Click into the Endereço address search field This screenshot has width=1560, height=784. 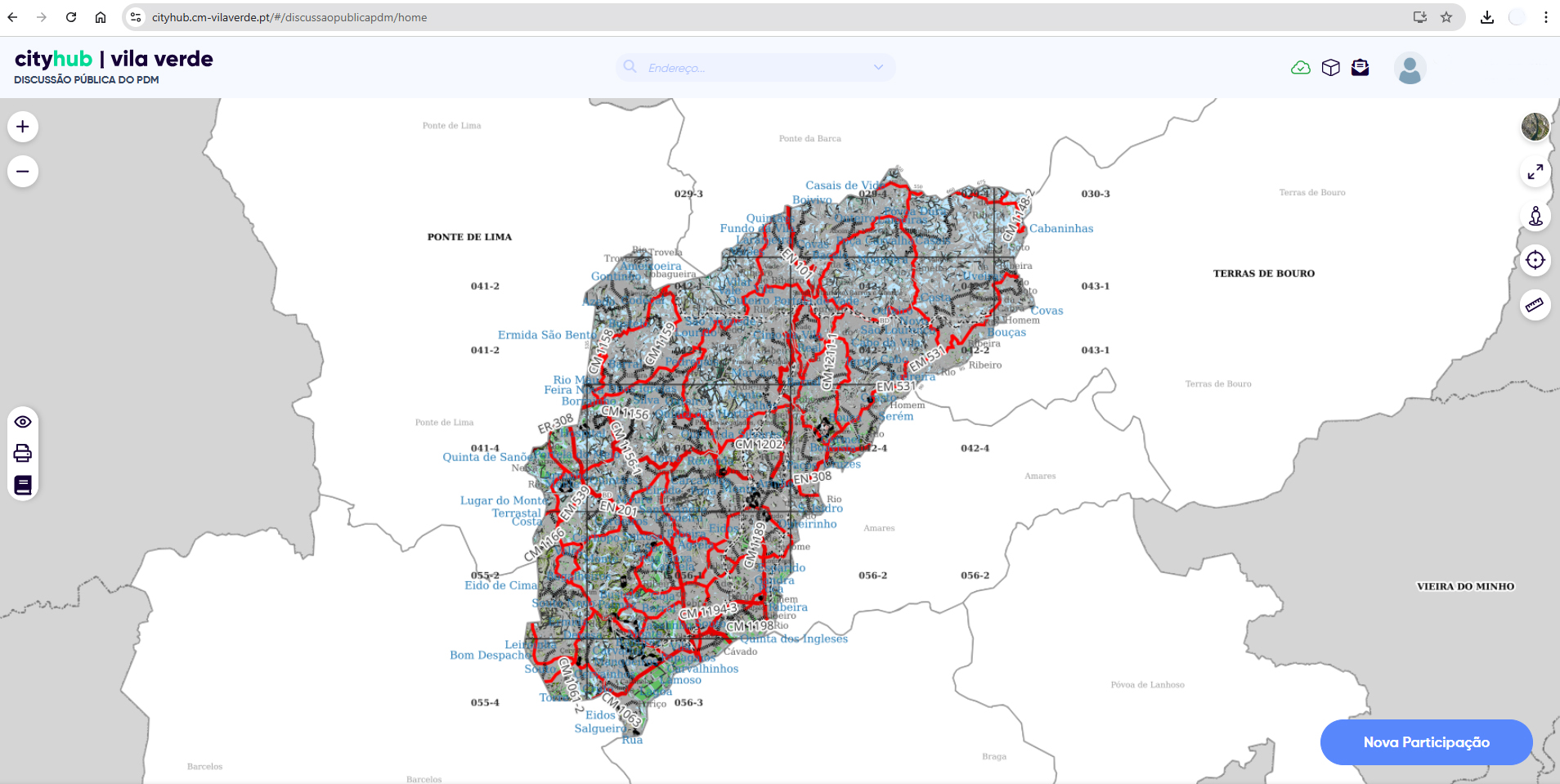pyautogui.click(x=752, y=68)
